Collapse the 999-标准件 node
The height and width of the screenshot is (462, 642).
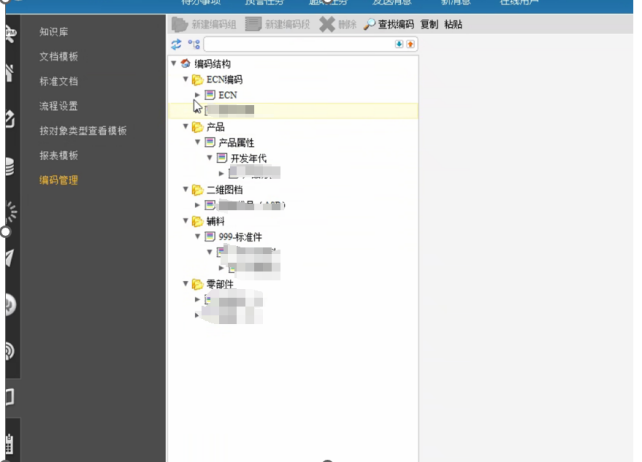(x=197, y=236)
